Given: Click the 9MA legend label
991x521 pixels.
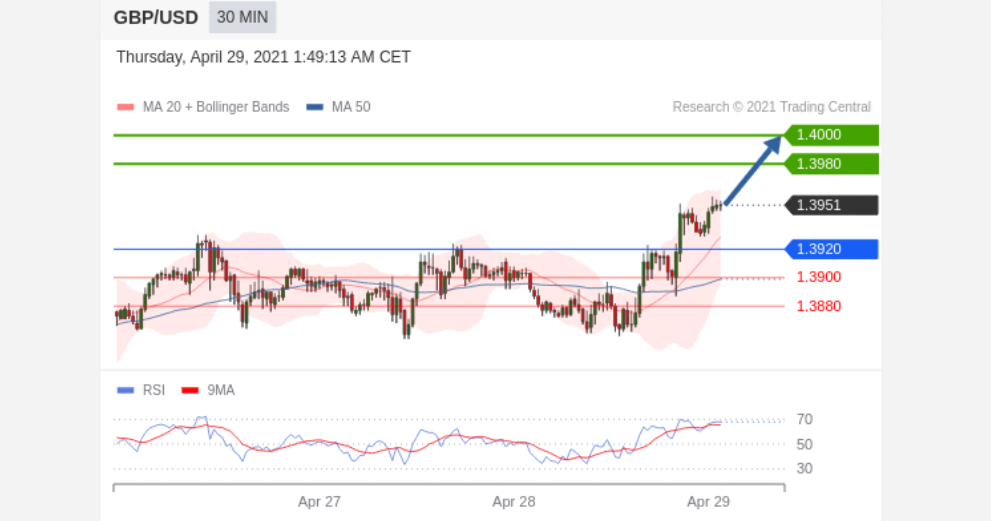Looking at the screenshot, I should pos(221,390).
